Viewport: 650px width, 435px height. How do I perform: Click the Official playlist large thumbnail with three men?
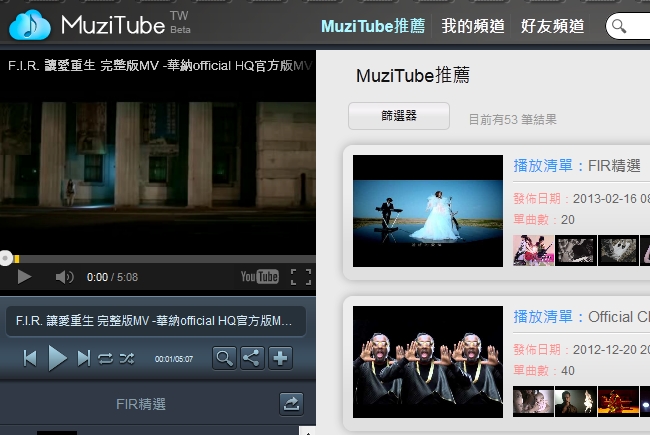pos(428,362)
